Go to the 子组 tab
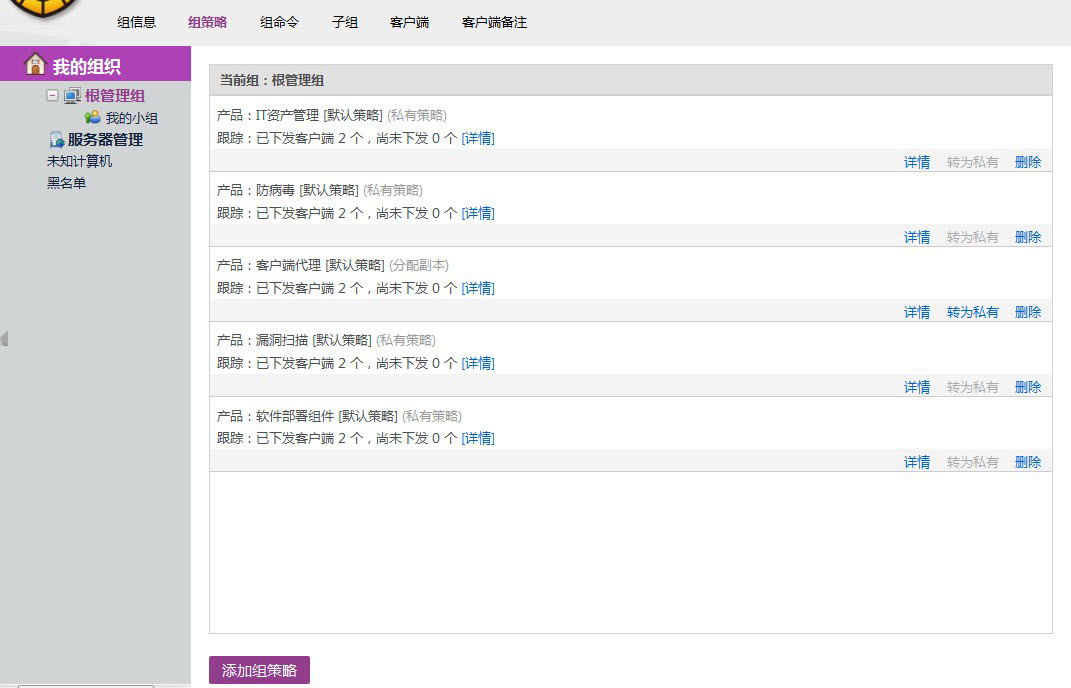 pos(345,22)
